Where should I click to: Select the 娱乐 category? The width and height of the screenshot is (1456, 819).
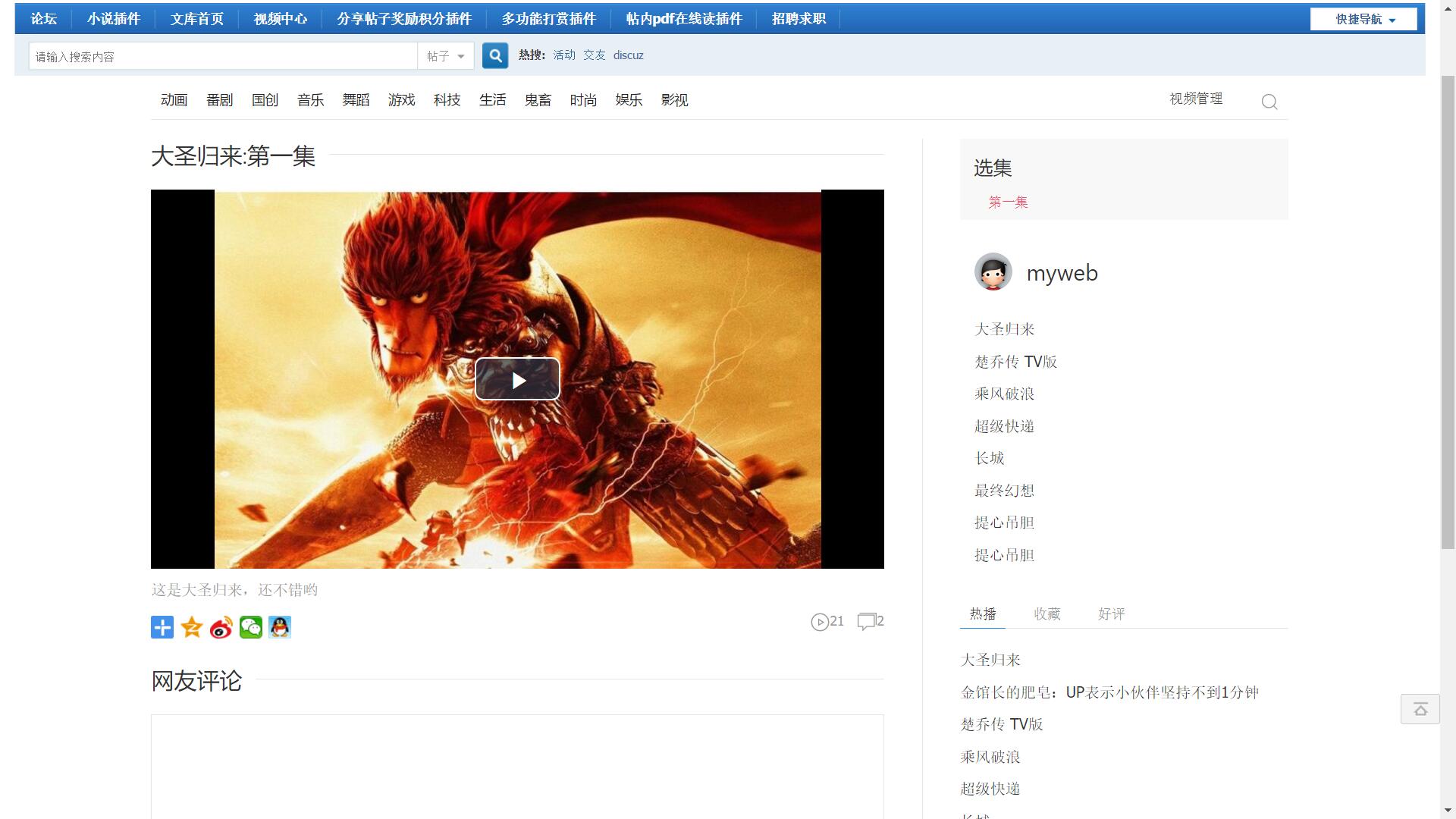(629, 100)
